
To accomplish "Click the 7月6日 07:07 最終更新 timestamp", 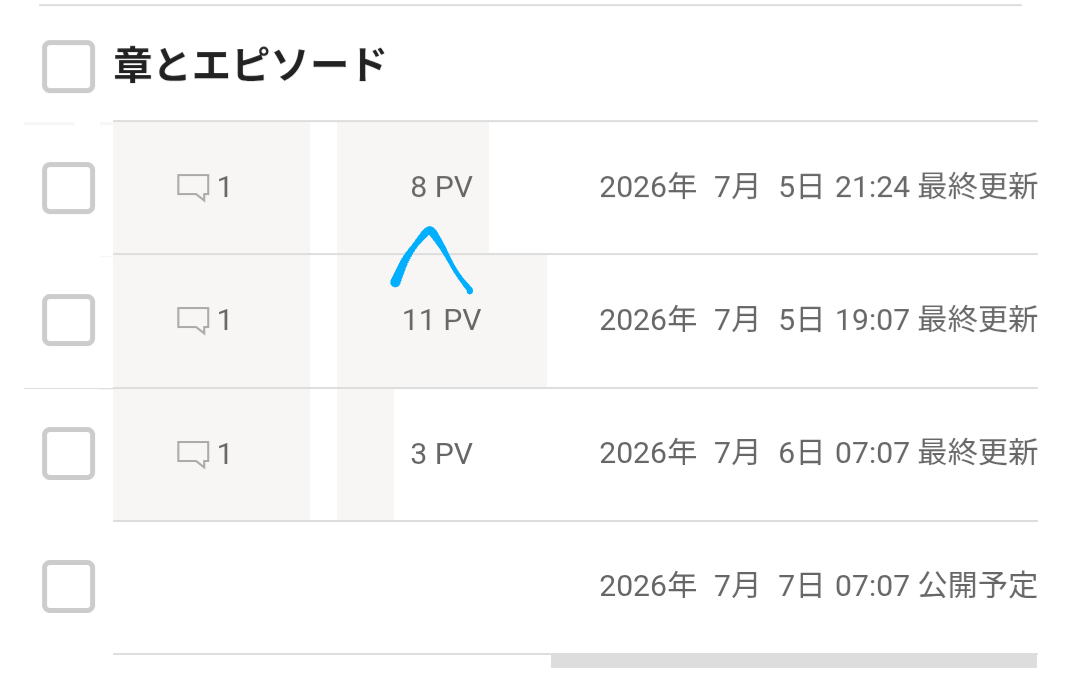I will (818, 453).
